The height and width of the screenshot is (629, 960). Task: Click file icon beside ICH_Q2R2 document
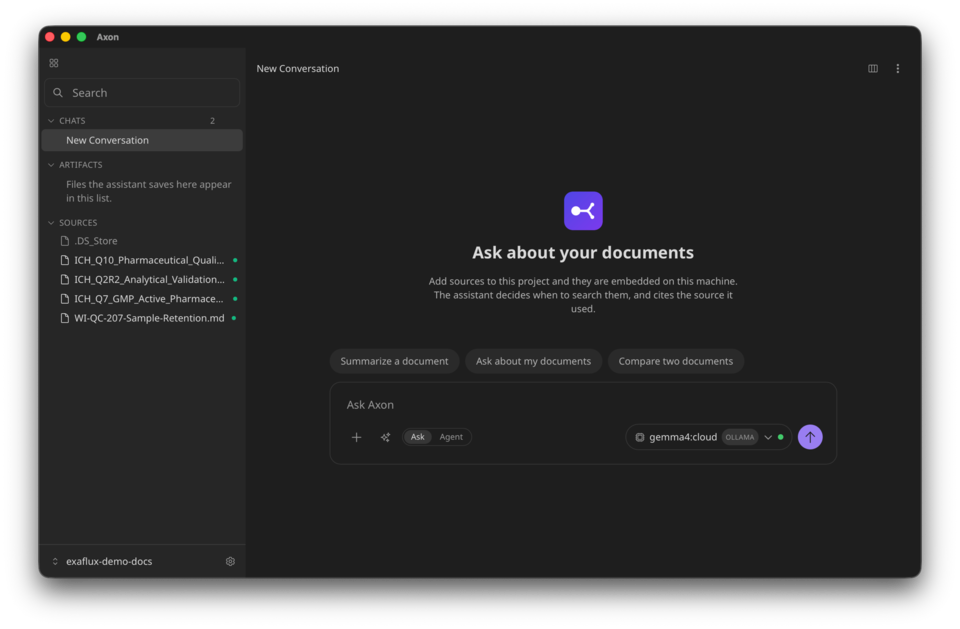point(64,279)
